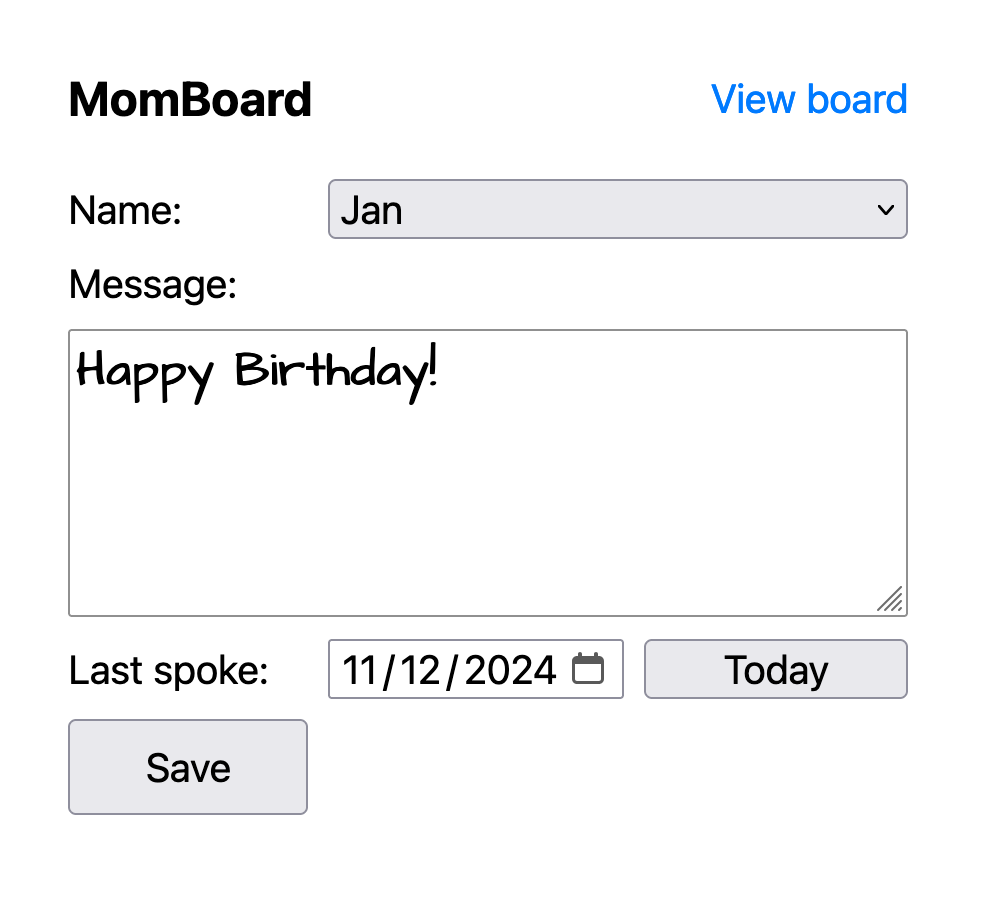Screen dimensions: 990x900
Task: Open the View board link
Action: point(808,99)
